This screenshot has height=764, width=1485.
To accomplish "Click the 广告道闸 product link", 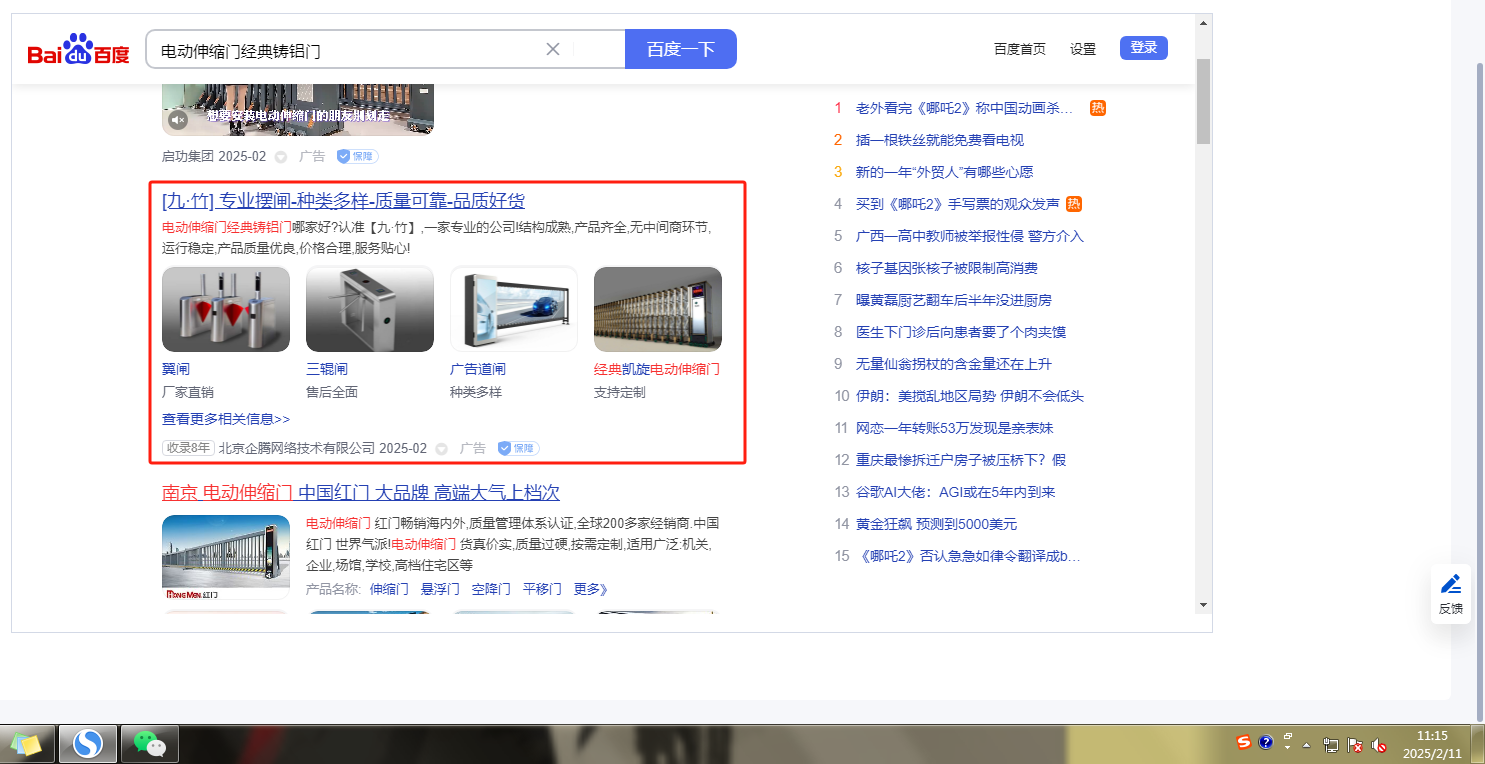I will click(x=478, y=369).
